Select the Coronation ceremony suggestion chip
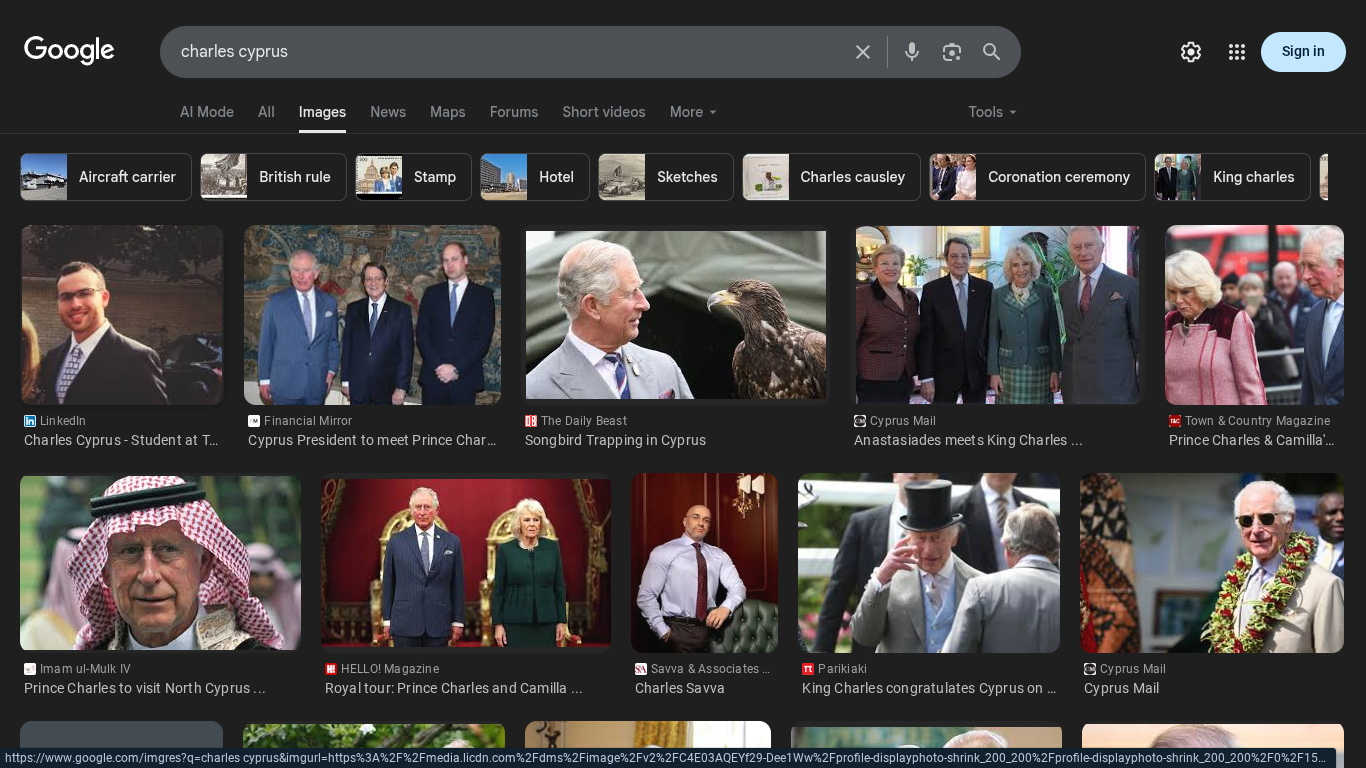Screen dimensions: 1366x768 click(x=1037, y=177)
